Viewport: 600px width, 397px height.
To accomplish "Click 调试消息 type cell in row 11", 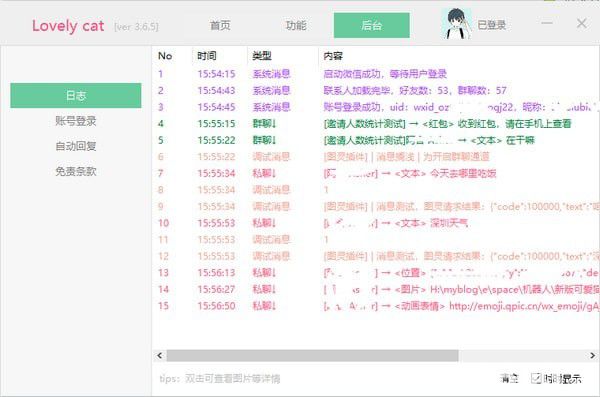I will (x=271, y=240).
